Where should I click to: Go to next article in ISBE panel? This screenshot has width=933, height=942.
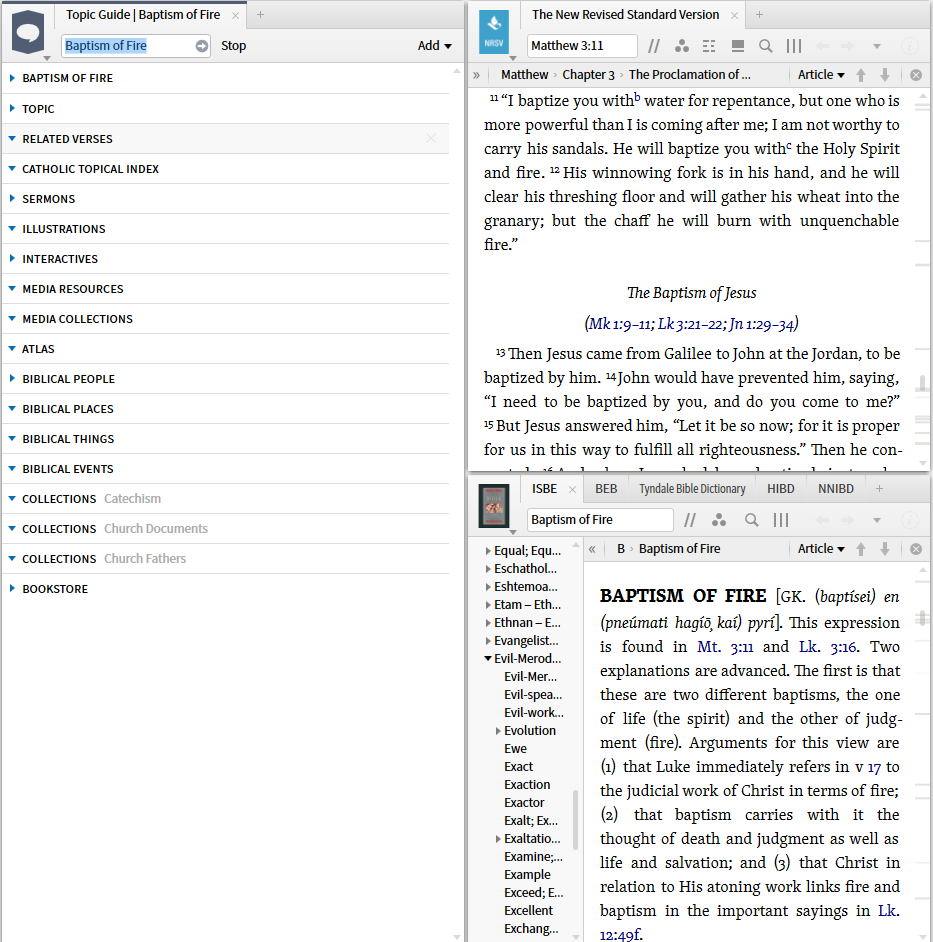(885, 549)
